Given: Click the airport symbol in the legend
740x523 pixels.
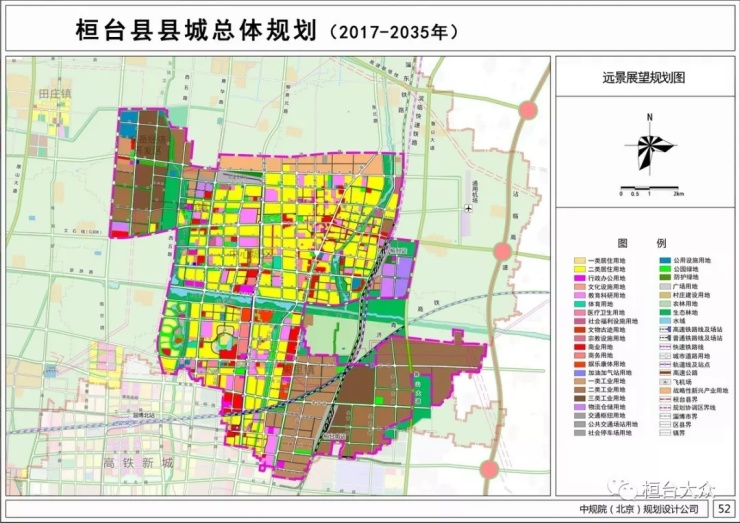Looking at the screenshot, I should click(665, 382).
